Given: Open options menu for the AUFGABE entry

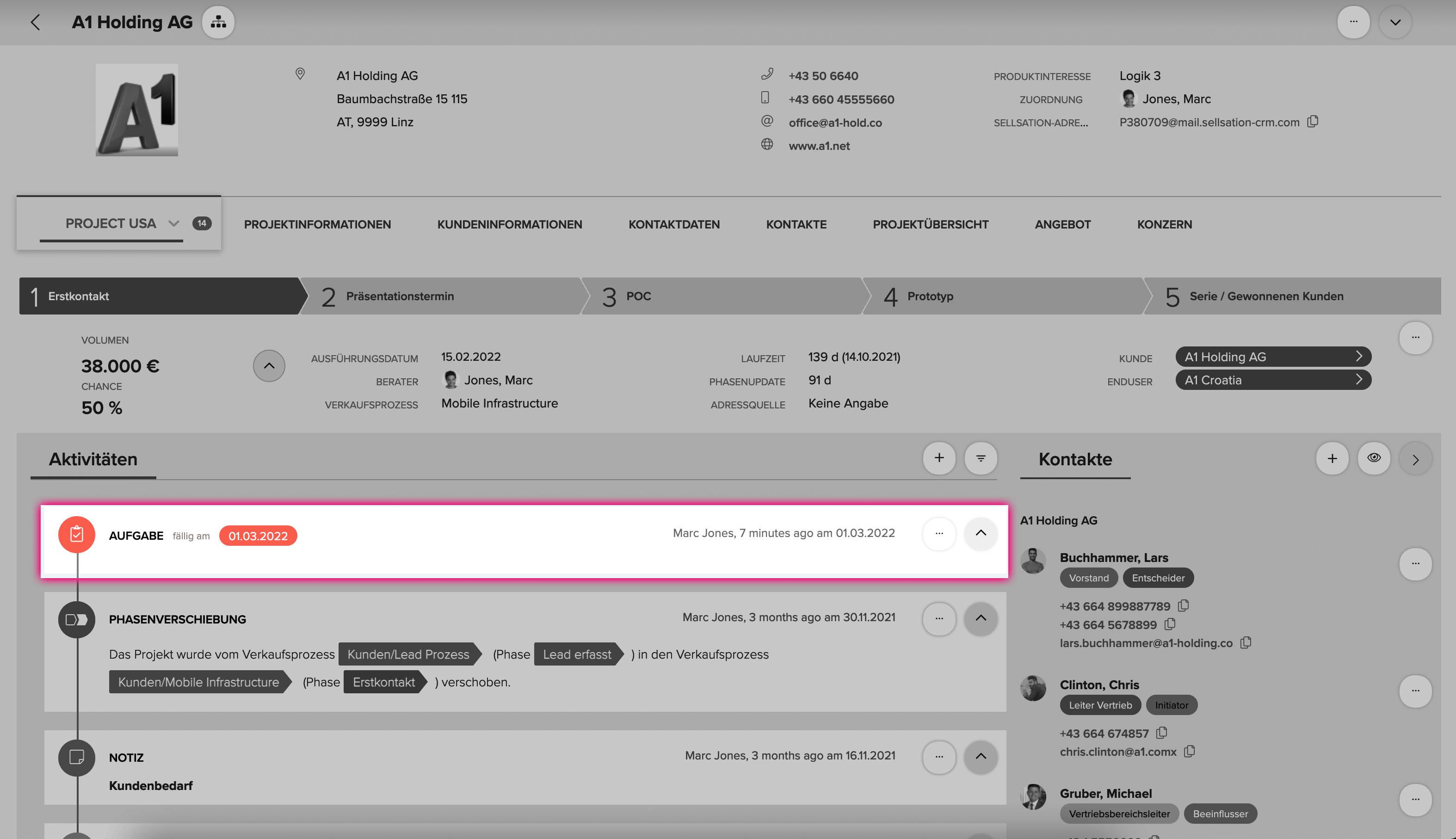Looking at the screenshot, I should click(x=938, y=534).
